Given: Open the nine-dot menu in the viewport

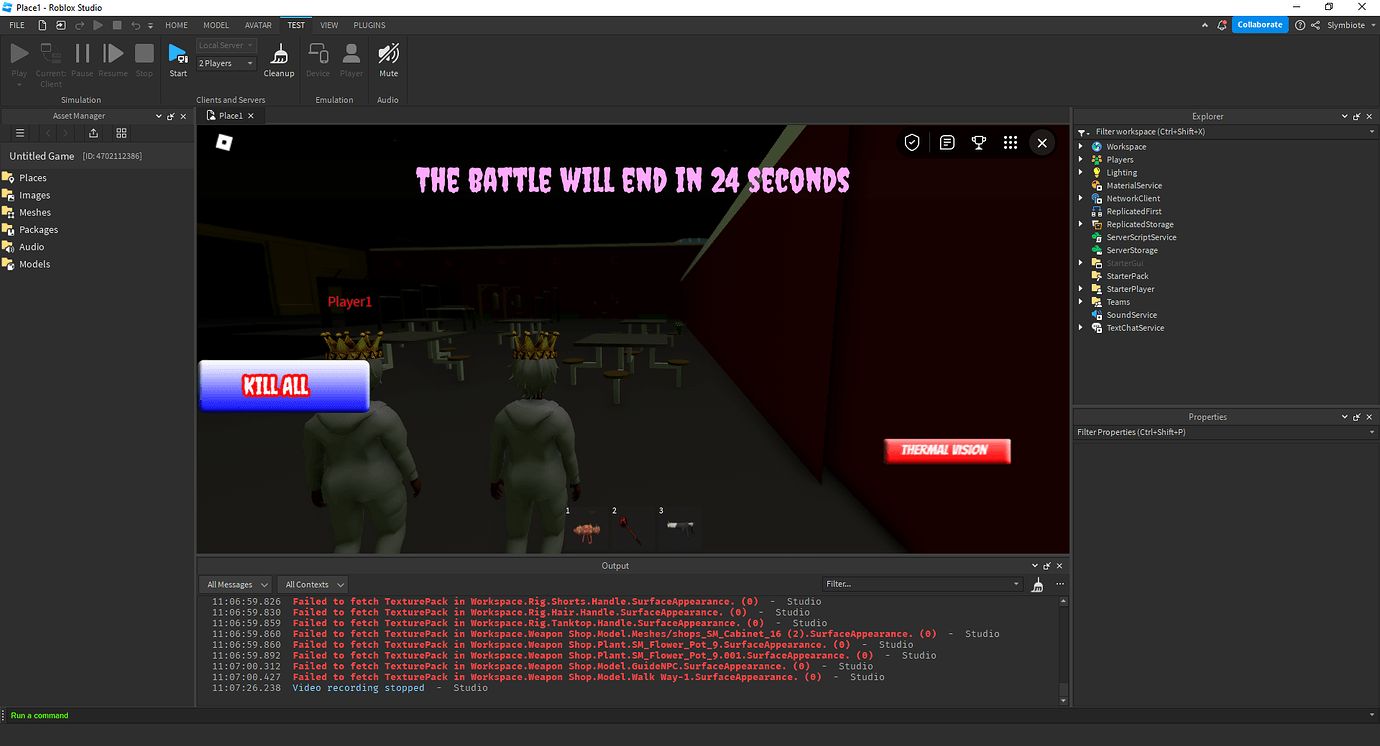Looking at the screenshot, I should 1010,142.
